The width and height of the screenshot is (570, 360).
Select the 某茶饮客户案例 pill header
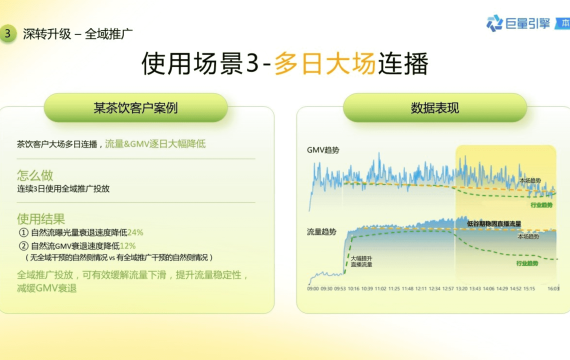pyautogui.click(x=136, y=108)
